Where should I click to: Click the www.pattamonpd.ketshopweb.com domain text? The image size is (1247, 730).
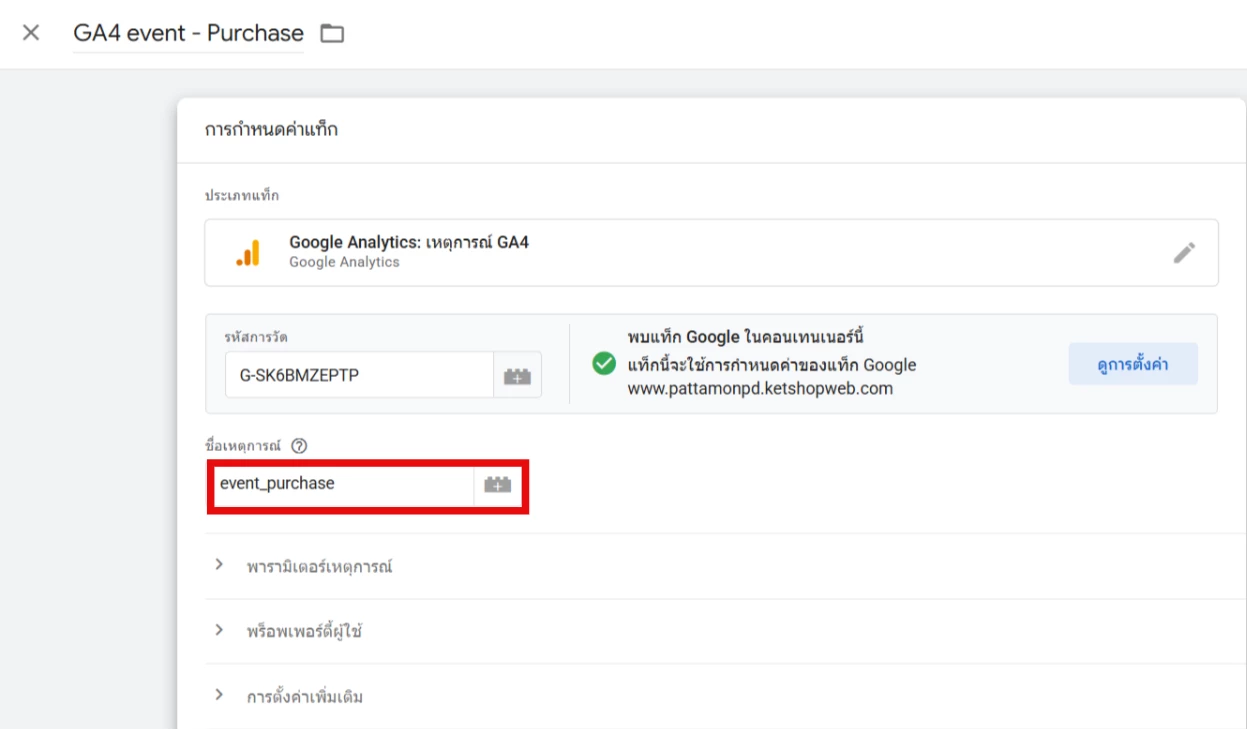pos(760,388)
